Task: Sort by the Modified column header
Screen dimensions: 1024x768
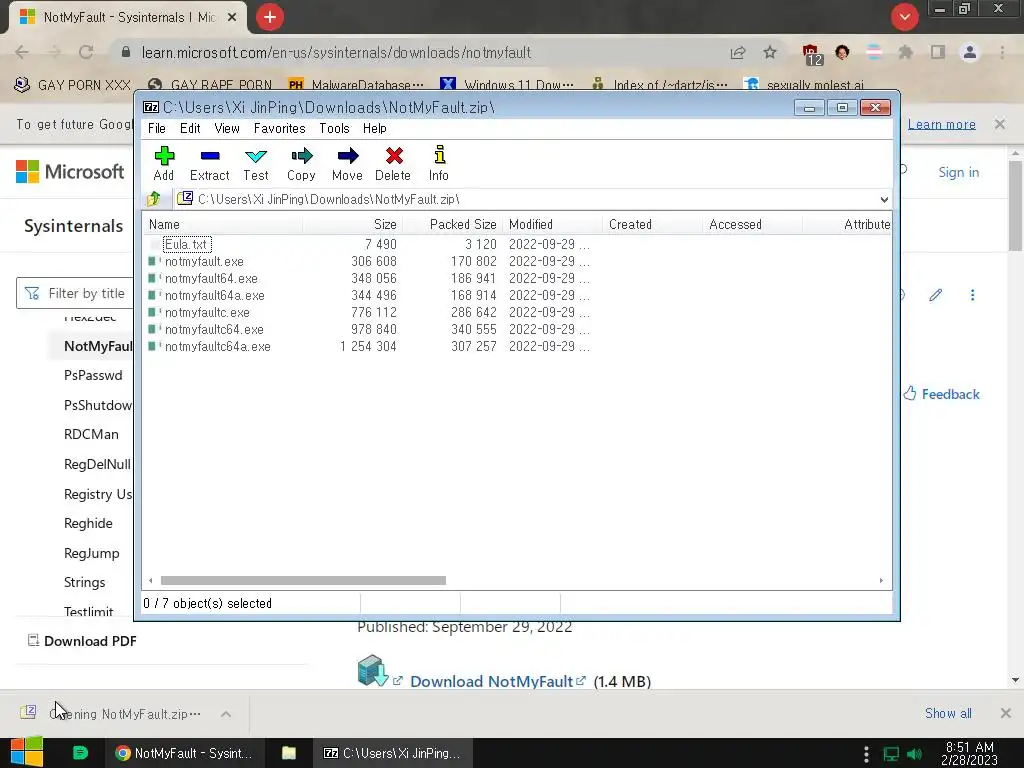Action: pyautogui.click(x=552, y=225)
